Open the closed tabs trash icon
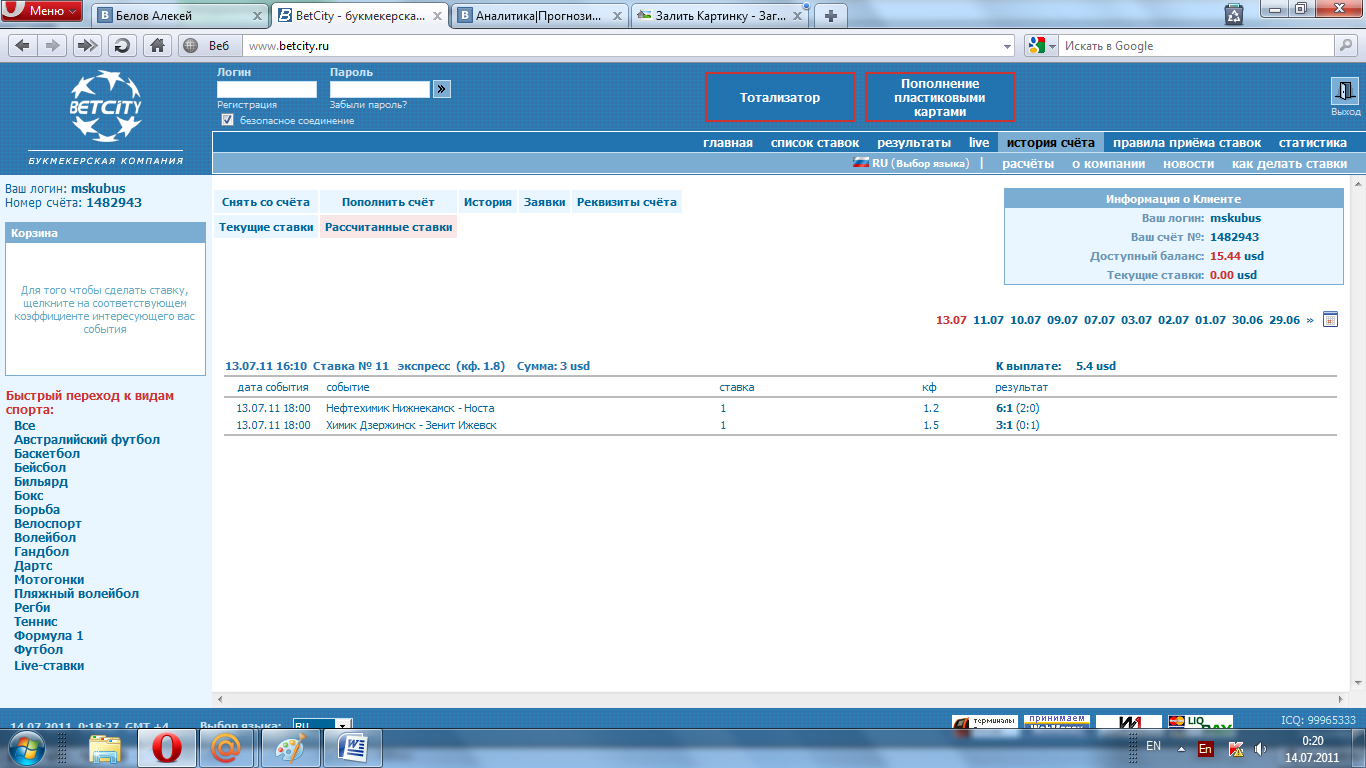This screenshot has width=1366, height=768. pos(1234,14)
